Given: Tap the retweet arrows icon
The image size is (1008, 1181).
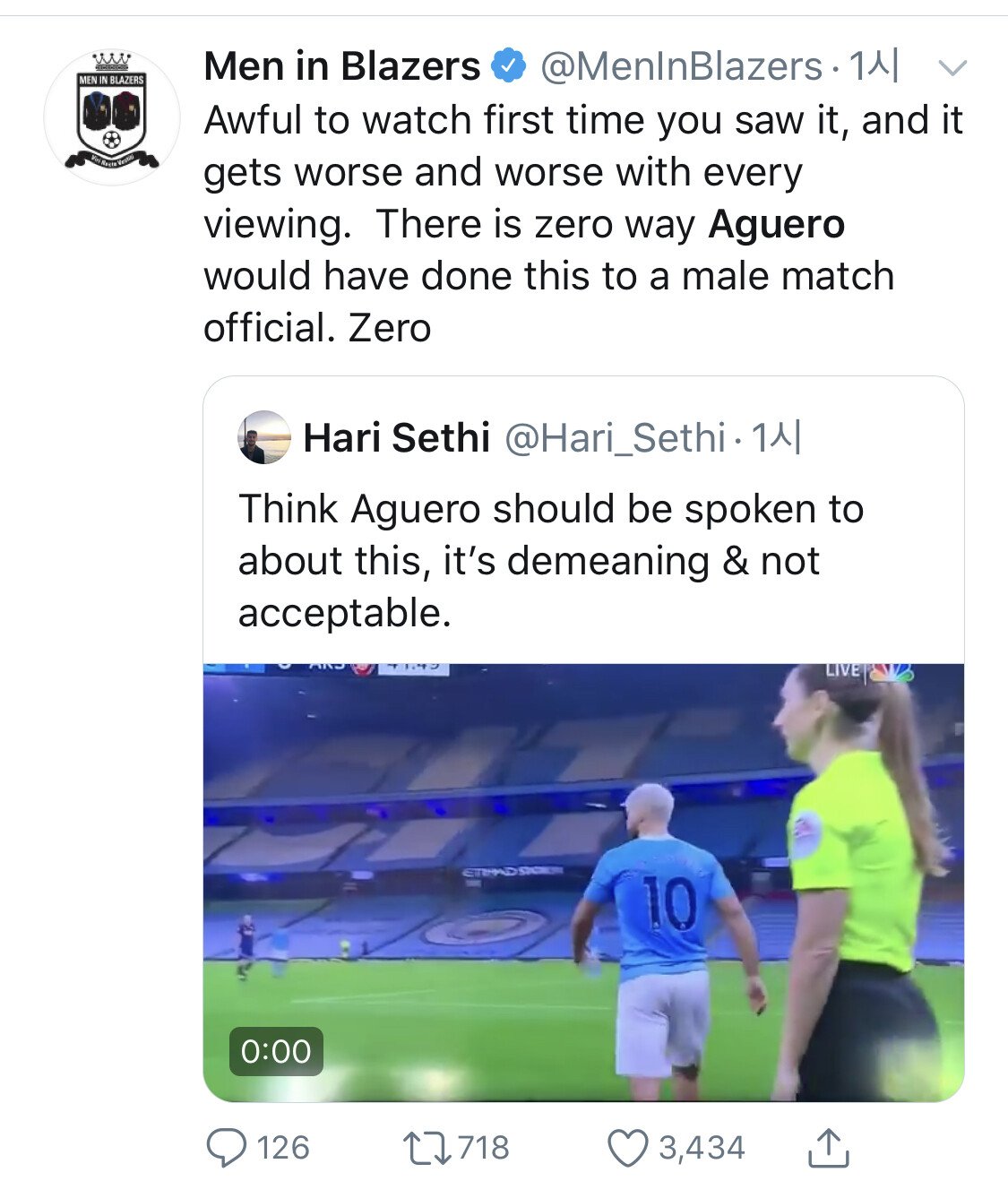Looking at the screenshot, I should [x=427, y=1148].
